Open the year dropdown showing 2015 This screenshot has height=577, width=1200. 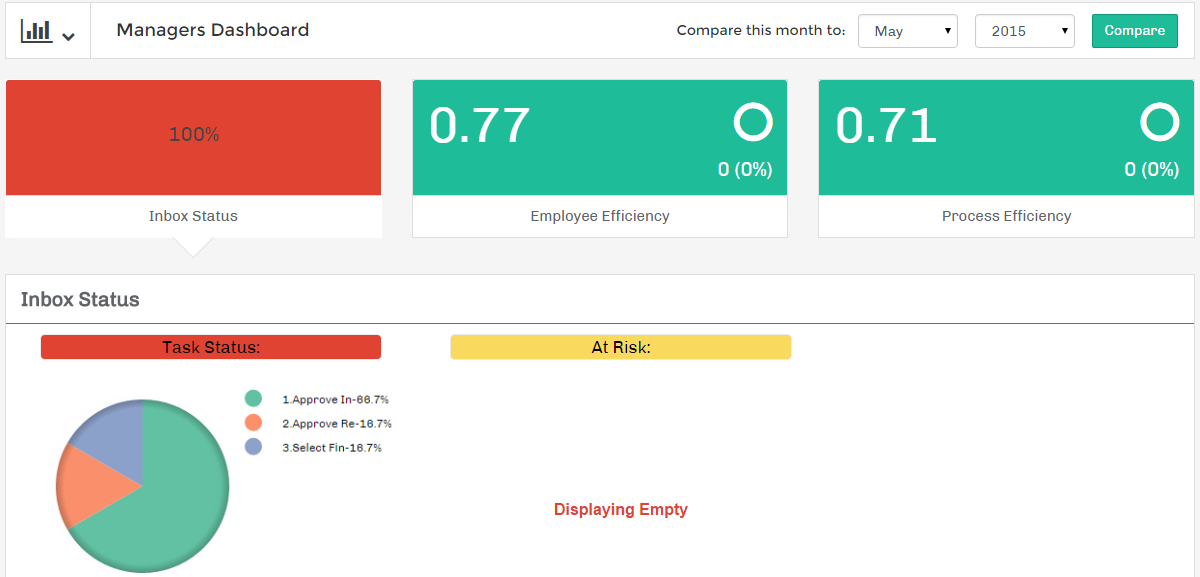coord(1024,31)
